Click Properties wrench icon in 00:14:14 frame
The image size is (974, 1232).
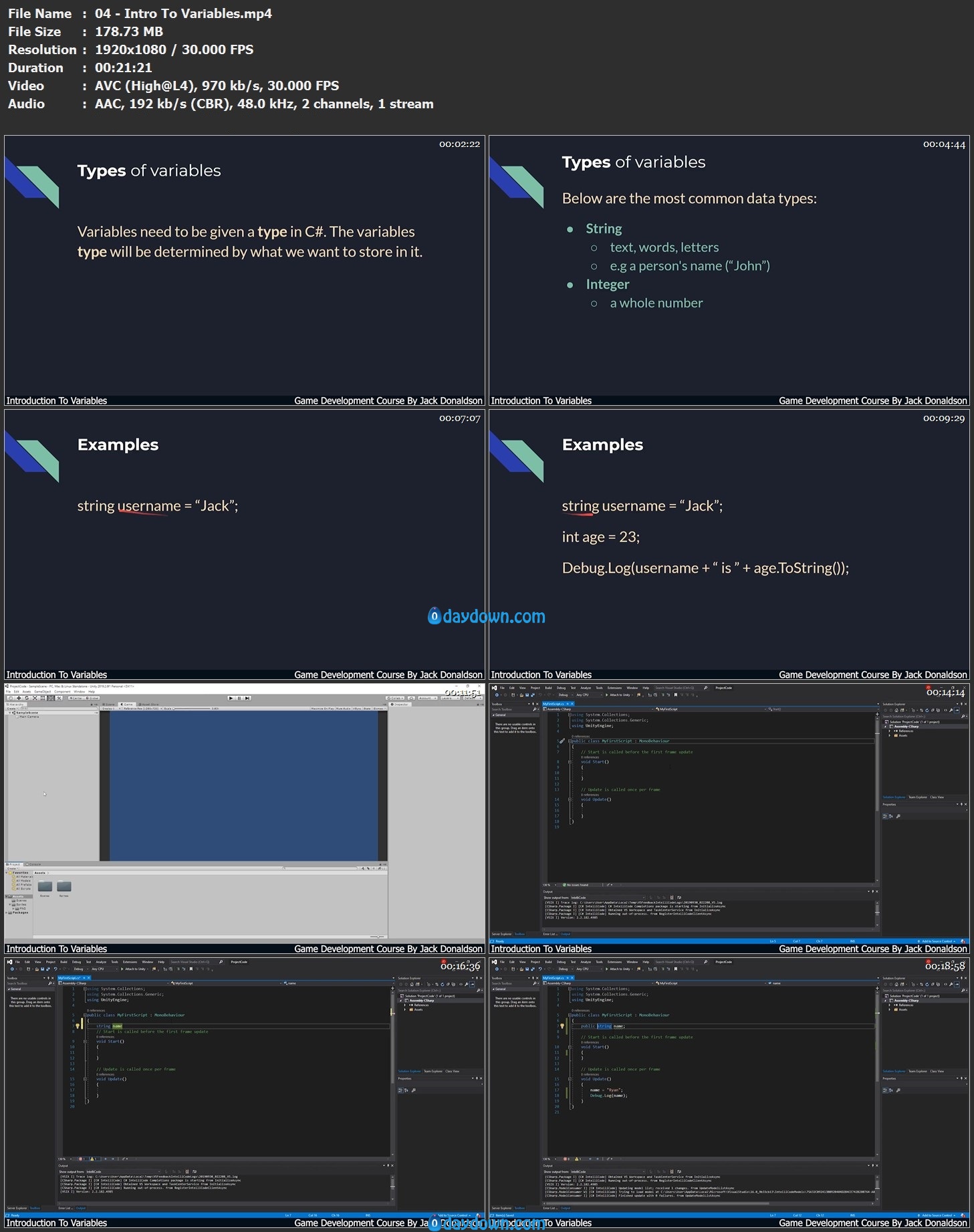[x=898, y=816]
